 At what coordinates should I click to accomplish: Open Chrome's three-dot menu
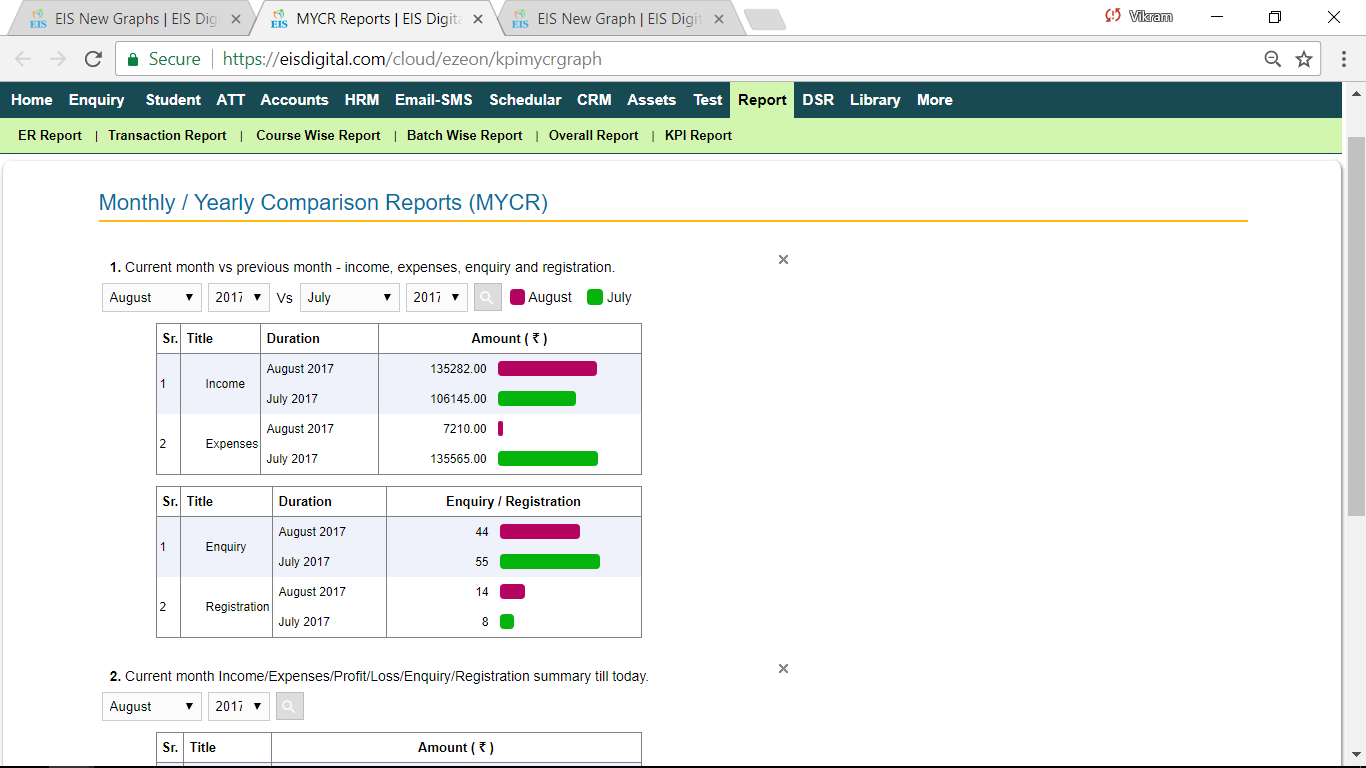[1344, 59]
